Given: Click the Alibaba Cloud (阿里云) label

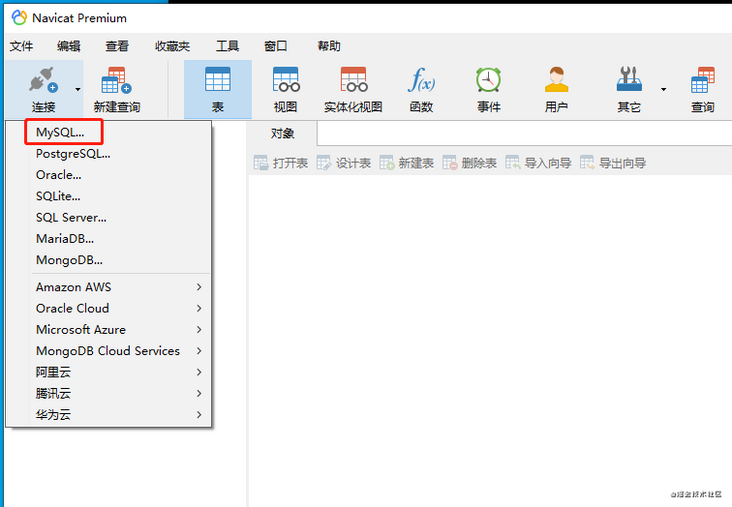Looking at the screenshot, I should pyautogui.click(x=53, y=372).
